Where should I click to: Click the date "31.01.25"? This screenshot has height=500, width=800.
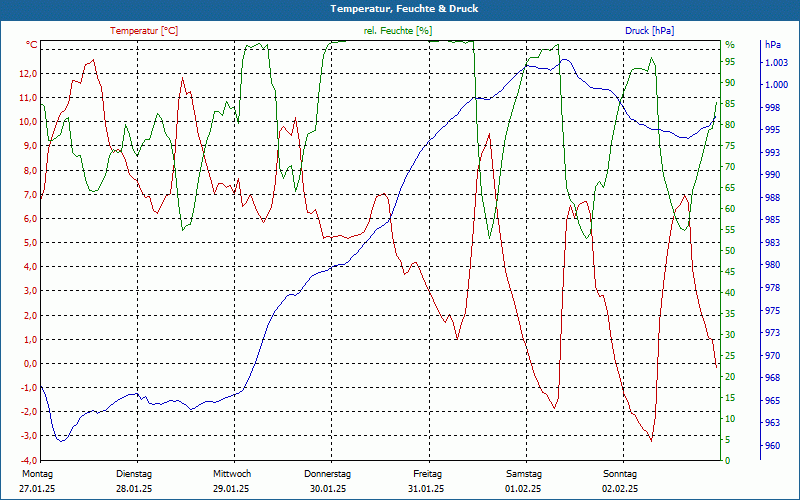tap(426, 489)
